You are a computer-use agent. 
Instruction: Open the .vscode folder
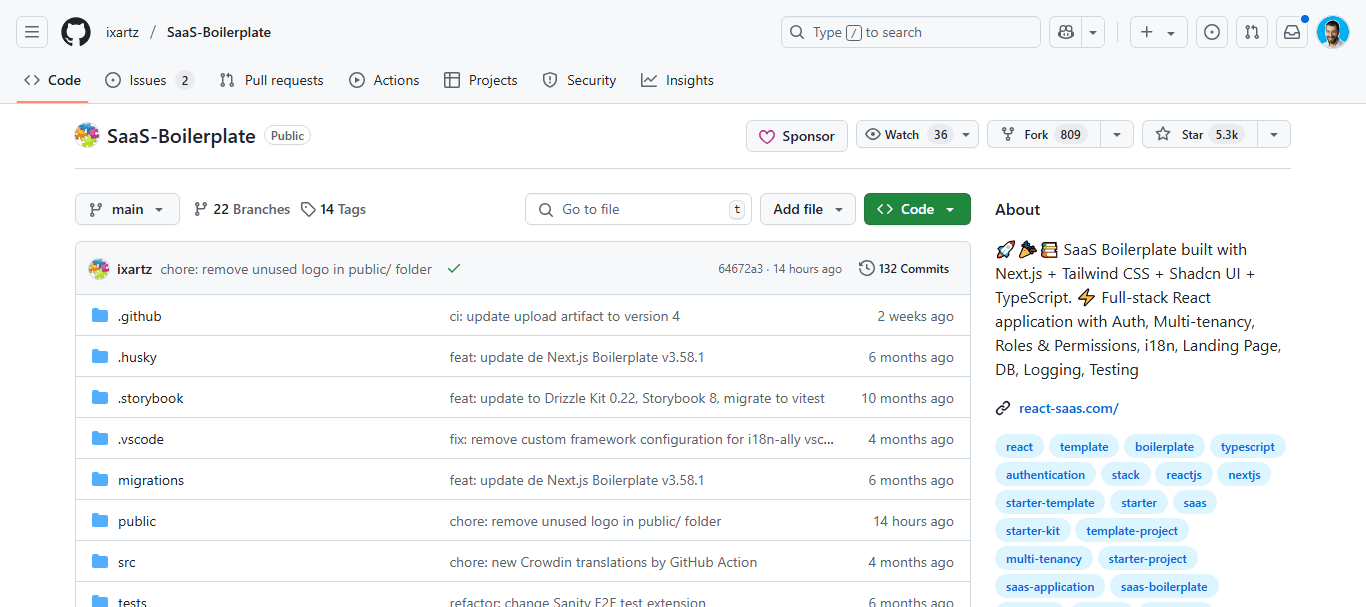click(x=141, y=439)
